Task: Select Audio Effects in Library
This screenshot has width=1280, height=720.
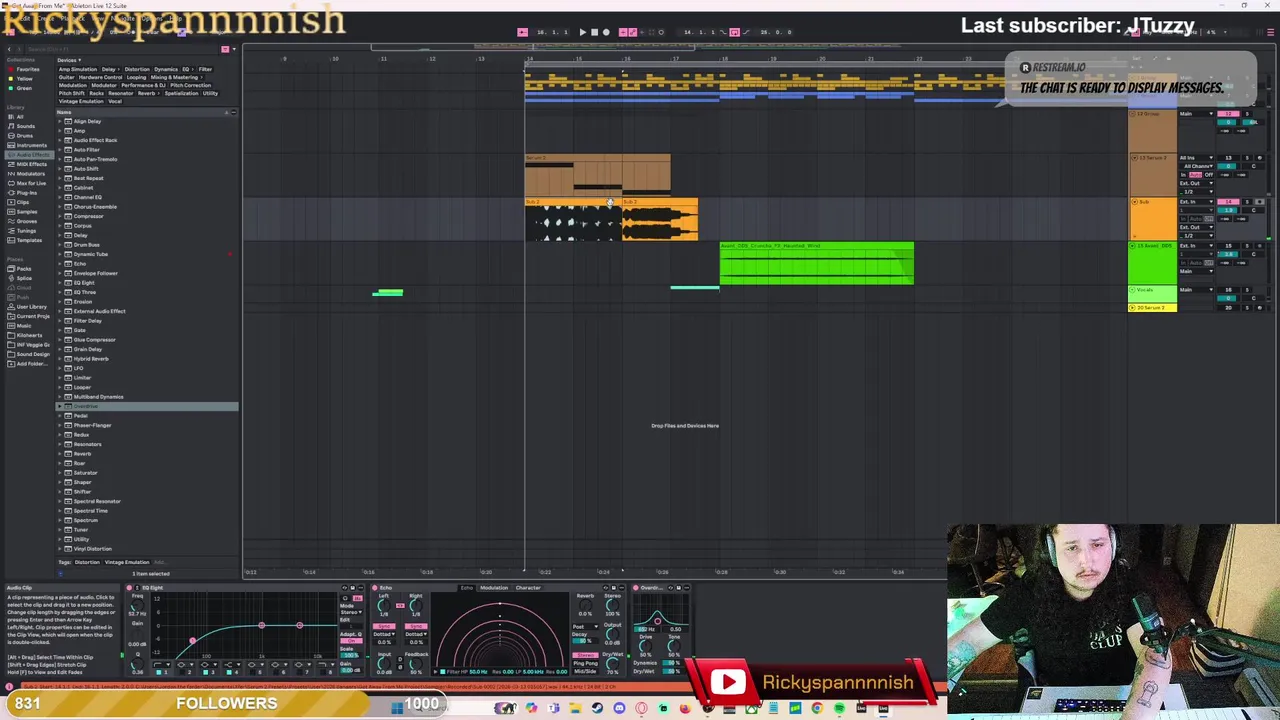Action: (31, 154)
